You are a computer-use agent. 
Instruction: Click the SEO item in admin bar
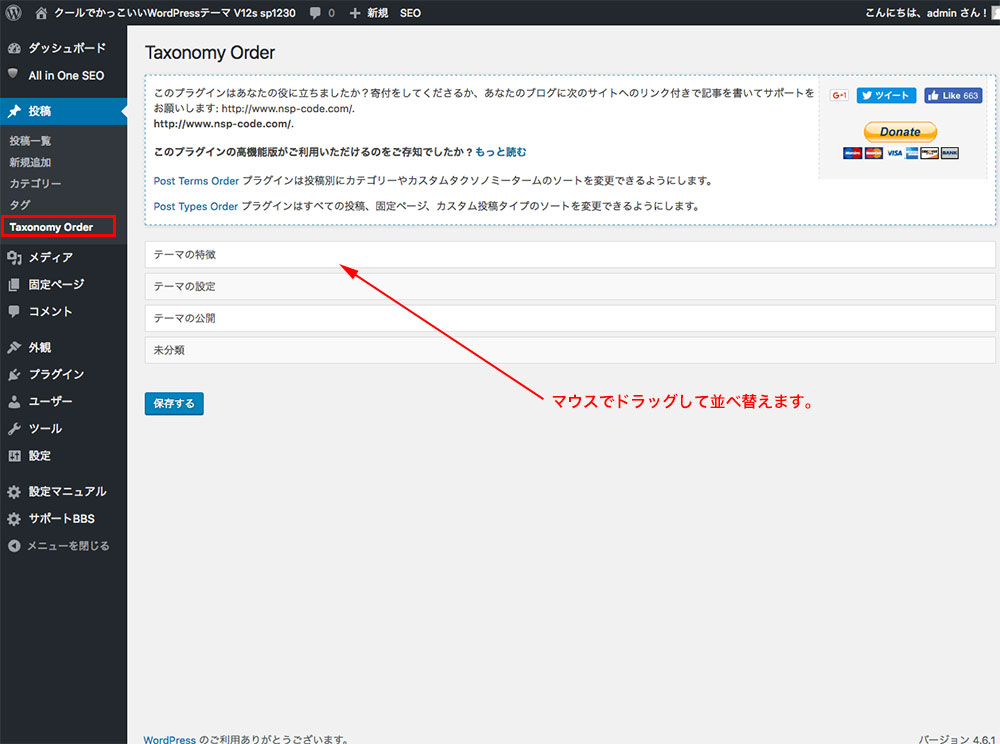pyautogui.click(x=410, y=13)
